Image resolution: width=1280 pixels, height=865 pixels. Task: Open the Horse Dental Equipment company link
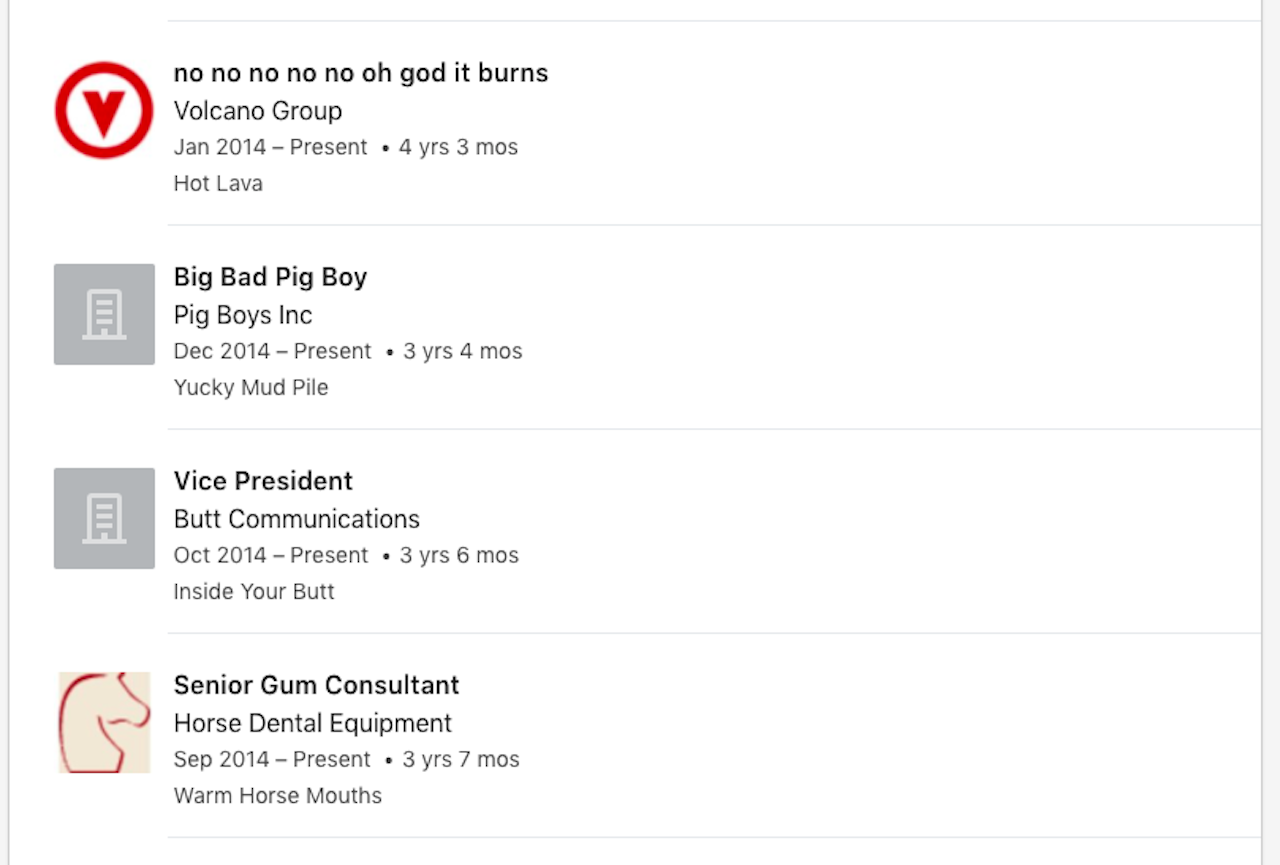point(313,723)
